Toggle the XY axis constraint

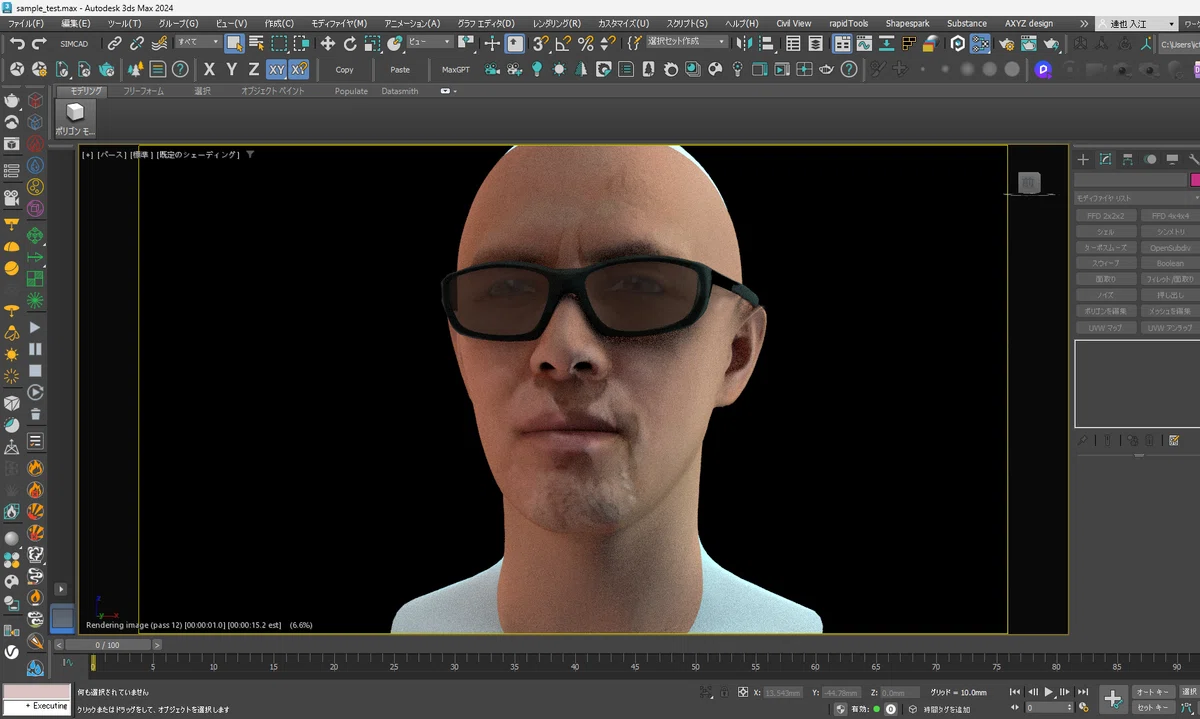pyautogui.click(x=276, y=69)
